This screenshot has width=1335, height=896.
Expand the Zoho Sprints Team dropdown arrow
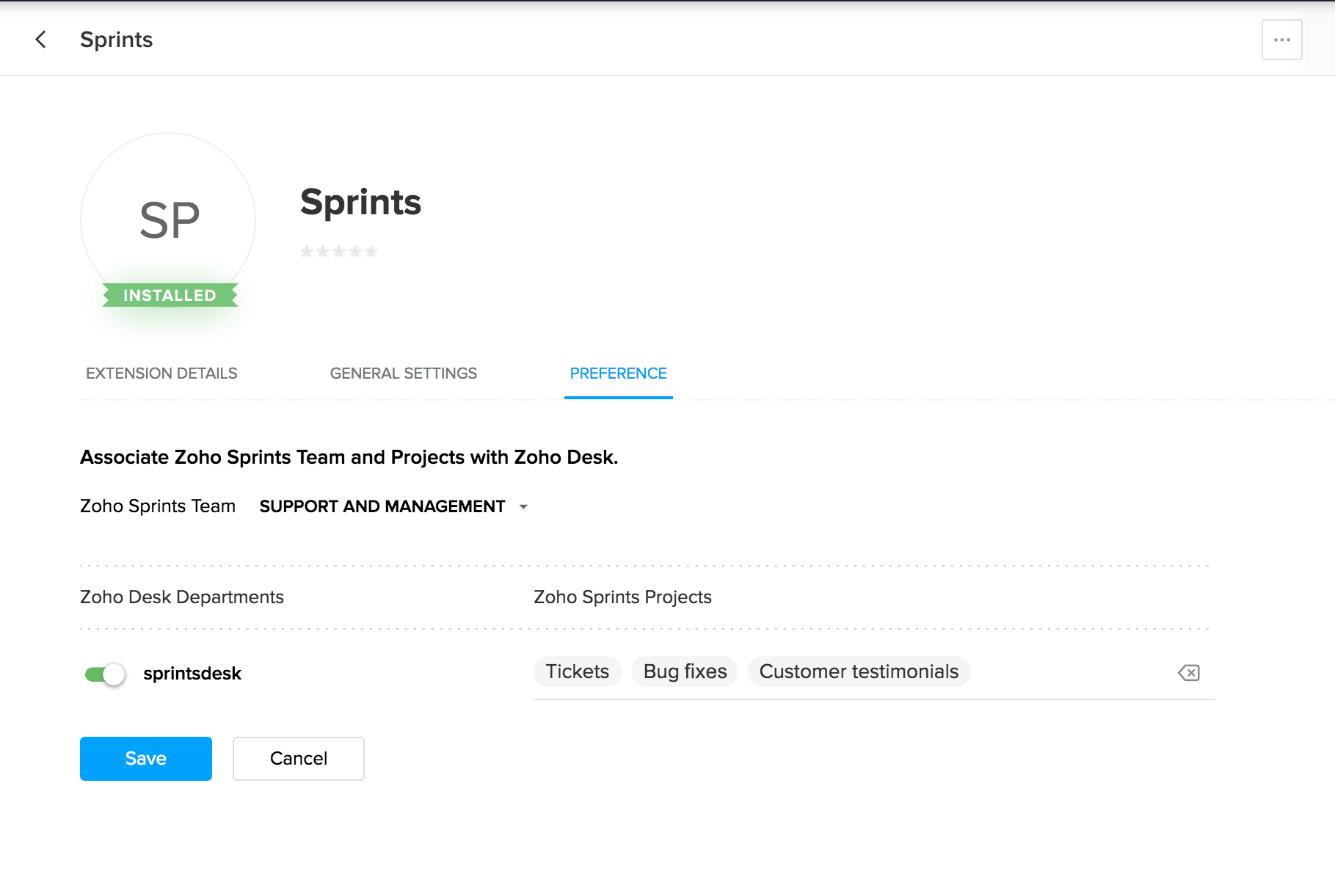(523, 507)
